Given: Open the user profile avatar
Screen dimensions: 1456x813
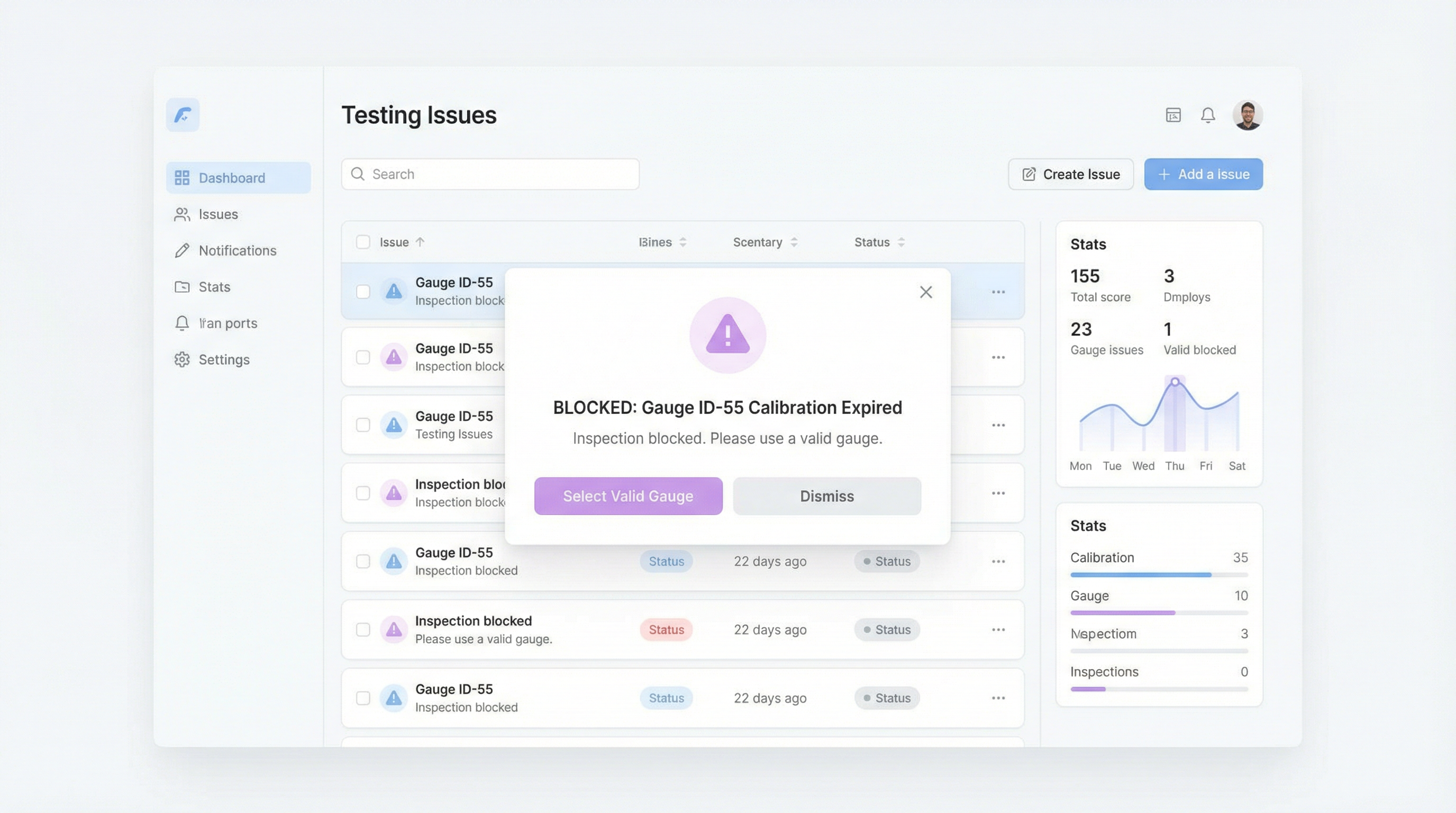Looking at the screenshot, I should pyautogui.click(x=1248, y=115).
